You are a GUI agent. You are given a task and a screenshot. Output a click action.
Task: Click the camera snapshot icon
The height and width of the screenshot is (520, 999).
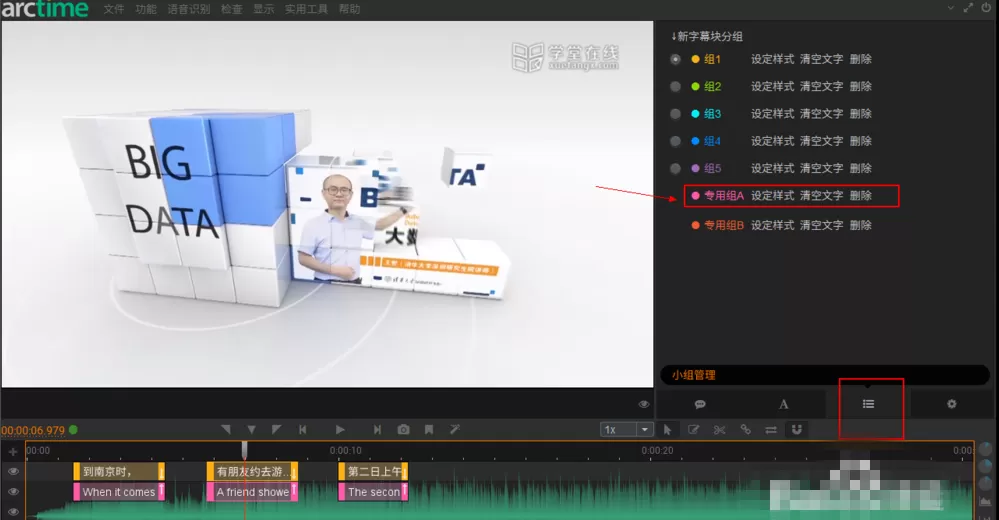pyautogui.click(x=403, y=430)
